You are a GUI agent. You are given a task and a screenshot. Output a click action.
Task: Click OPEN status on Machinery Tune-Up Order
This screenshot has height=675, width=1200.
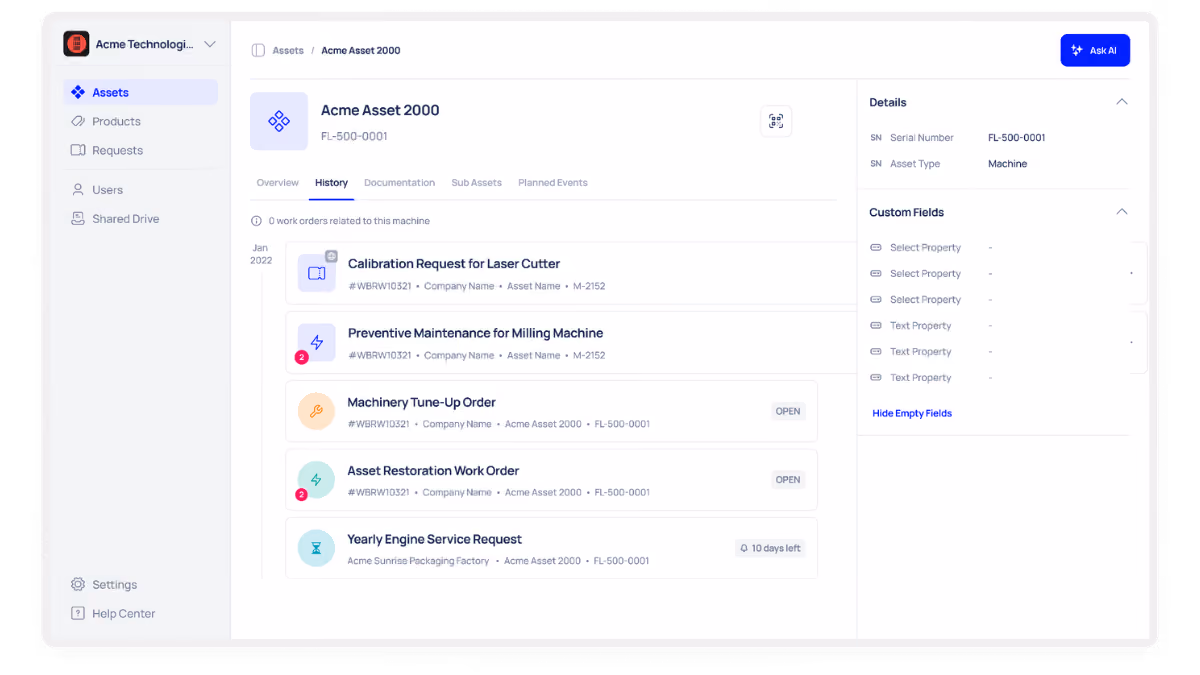click(788, 411)
